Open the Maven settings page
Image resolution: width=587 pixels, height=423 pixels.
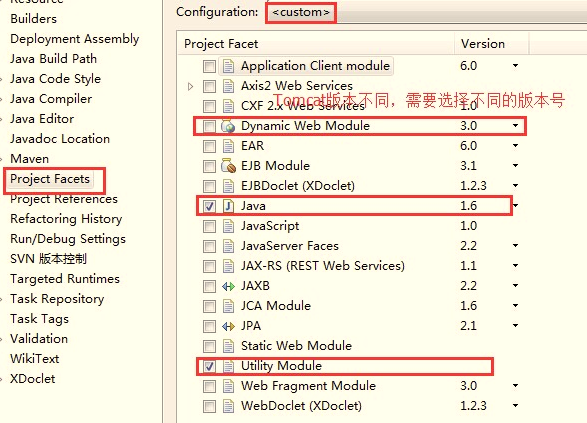tap(30, 159)
